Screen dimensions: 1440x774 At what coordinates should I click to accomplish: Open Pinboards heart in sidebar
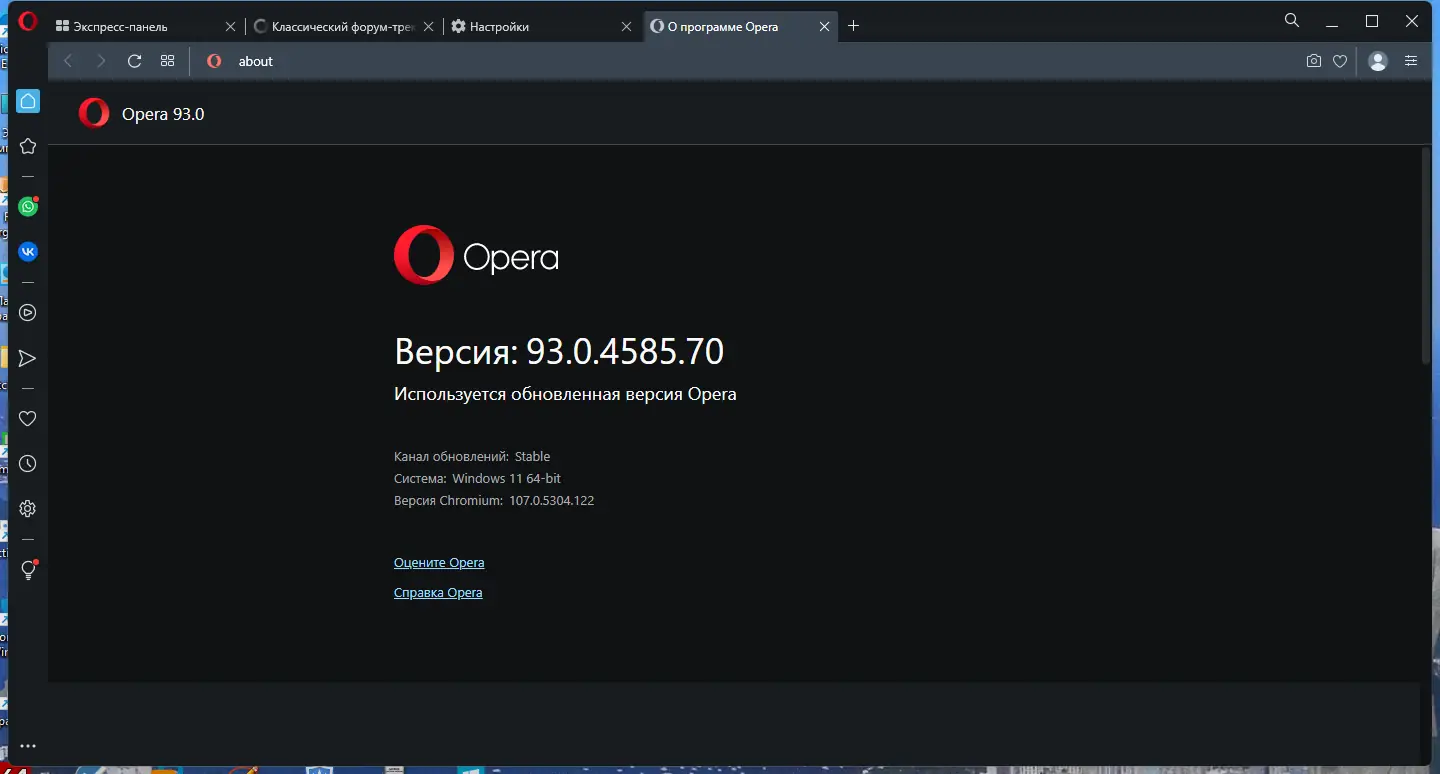click(28, 418)
